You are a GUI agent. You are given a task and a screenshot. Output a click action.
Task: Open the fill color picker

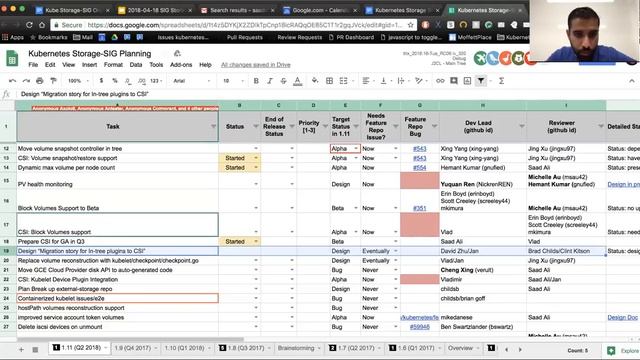(x=315, y=81)
